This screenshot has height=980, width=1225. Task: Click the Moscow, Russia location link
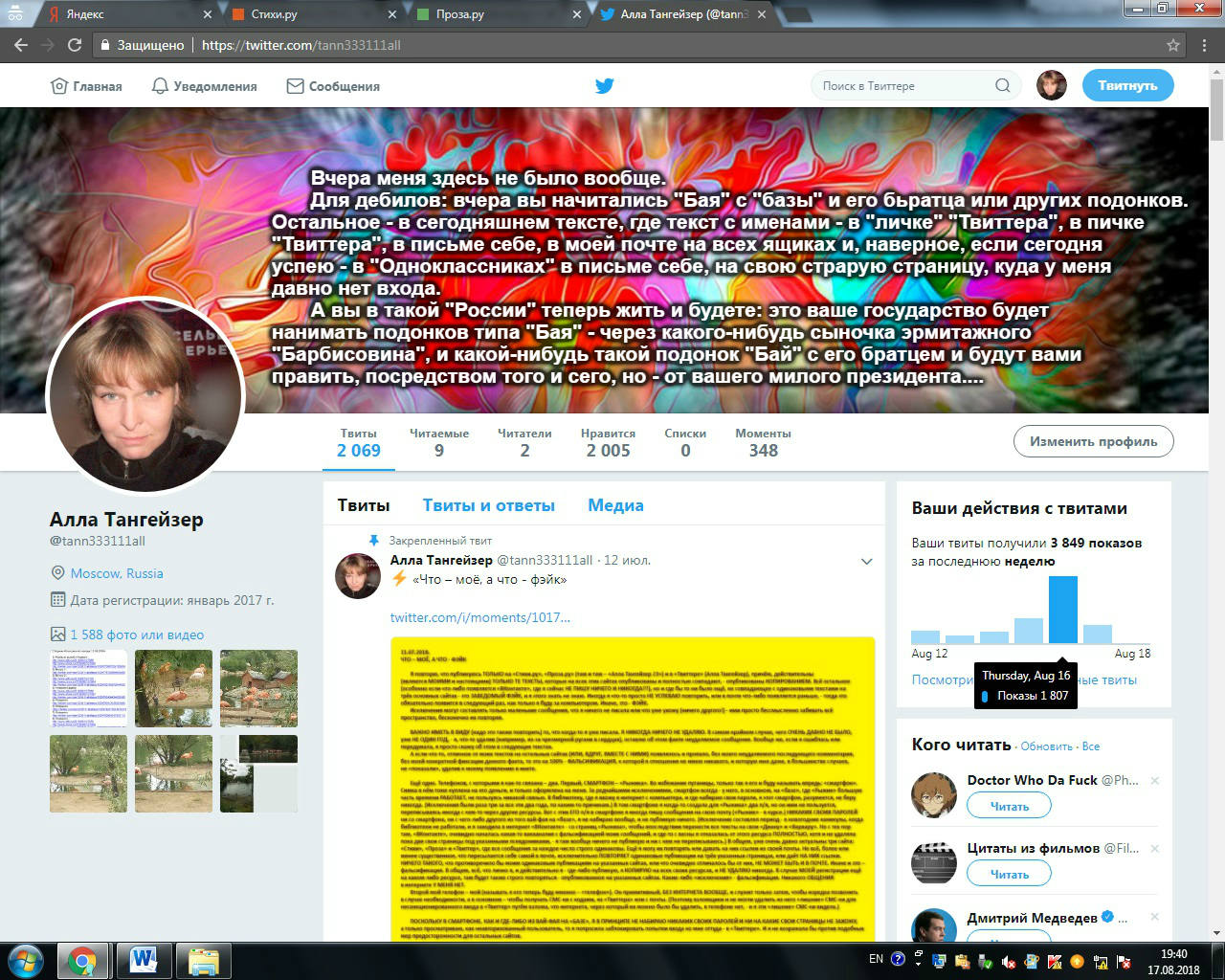pos(117,573)
